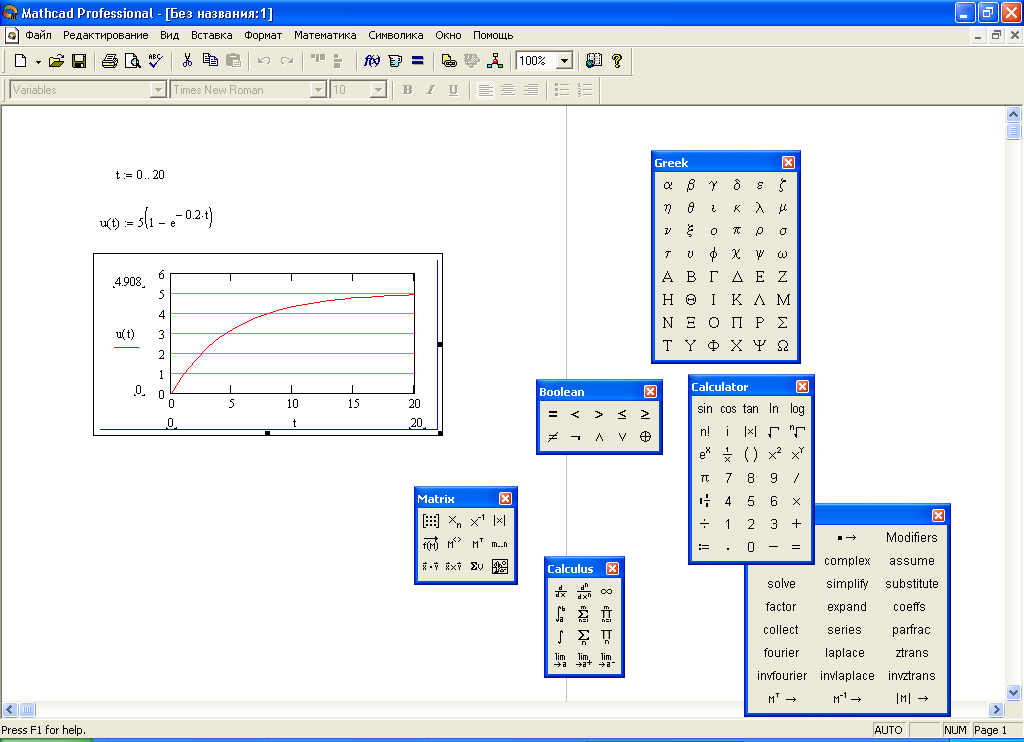Click the laplace keyword button

844,653
